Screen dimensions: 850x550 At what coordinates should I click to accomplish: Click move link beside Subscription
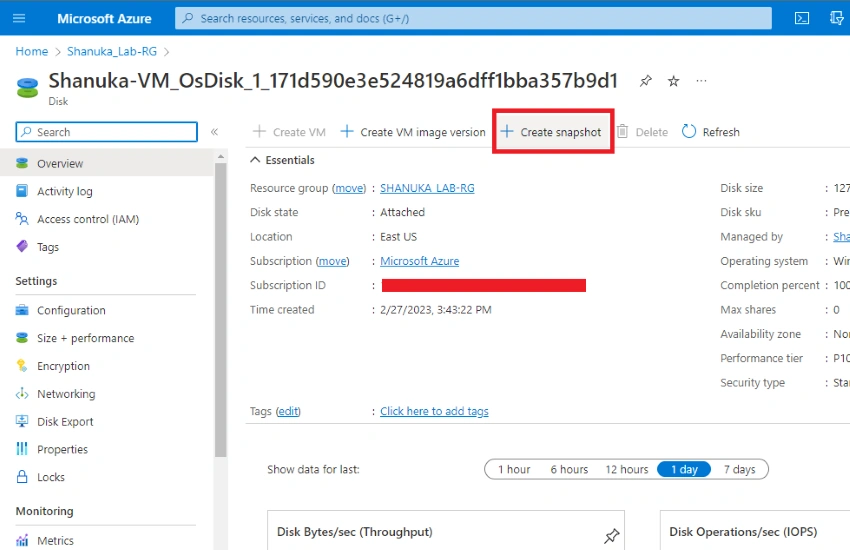tap(332, 261)
